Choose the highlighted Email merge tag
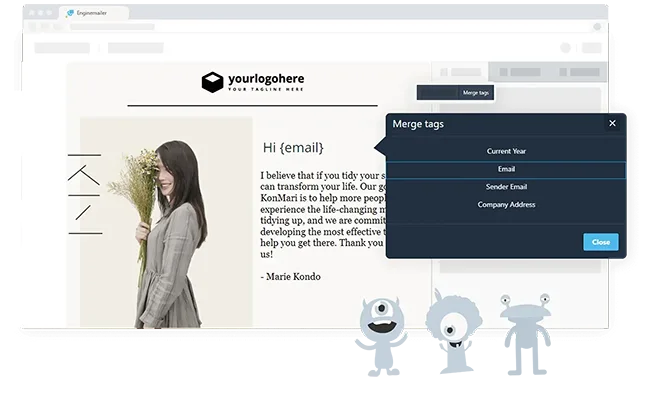Viewport: 650px width, 403px height. [x=506, y=169]
